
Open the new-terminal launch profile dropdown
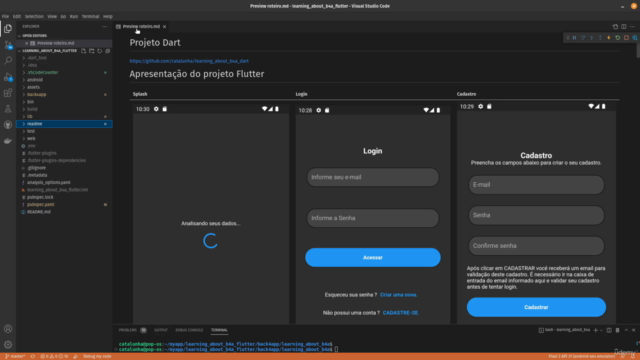click(x=601, y=330)
